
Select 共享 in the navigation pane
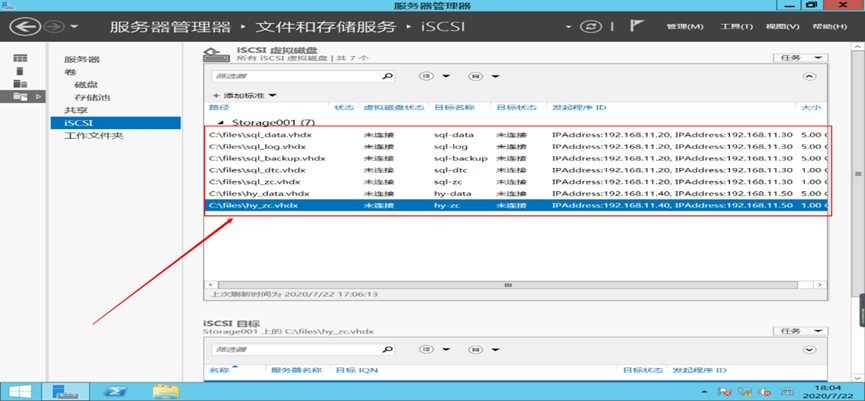(76, 110)
